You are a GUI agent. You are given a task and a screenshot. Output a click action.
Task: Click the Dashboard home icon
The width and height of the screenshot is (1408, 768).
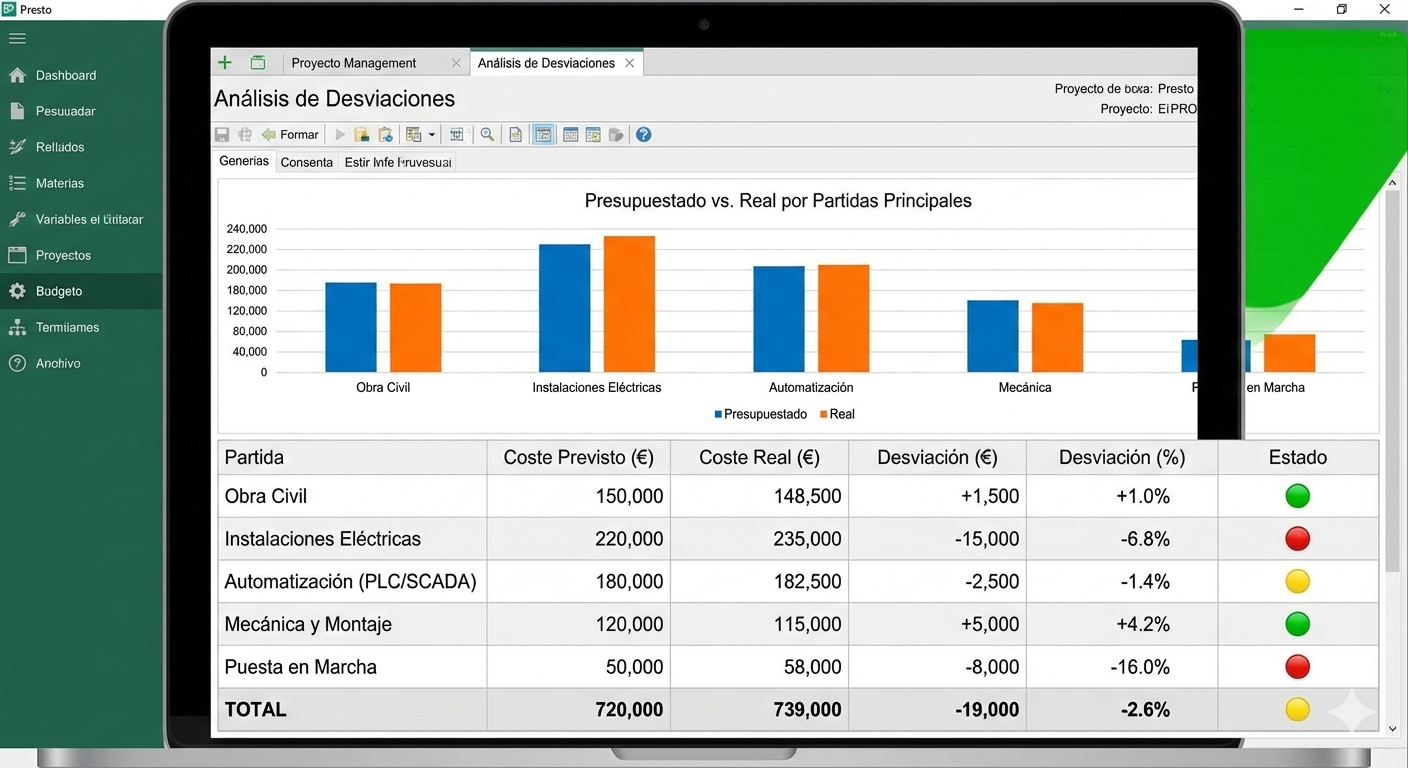point(17,75)
